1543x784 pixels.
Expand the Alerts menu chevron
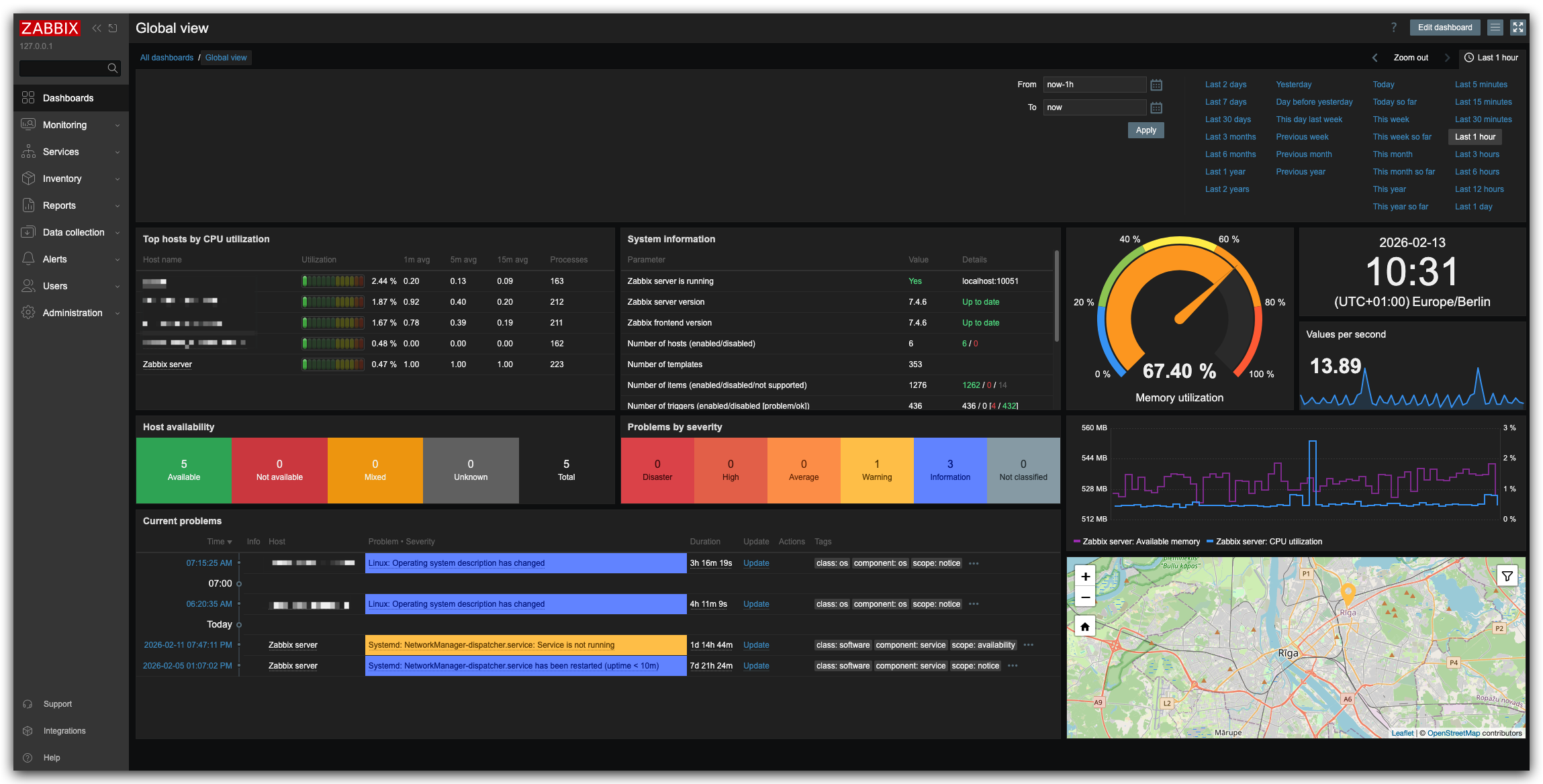coord(118,260)
